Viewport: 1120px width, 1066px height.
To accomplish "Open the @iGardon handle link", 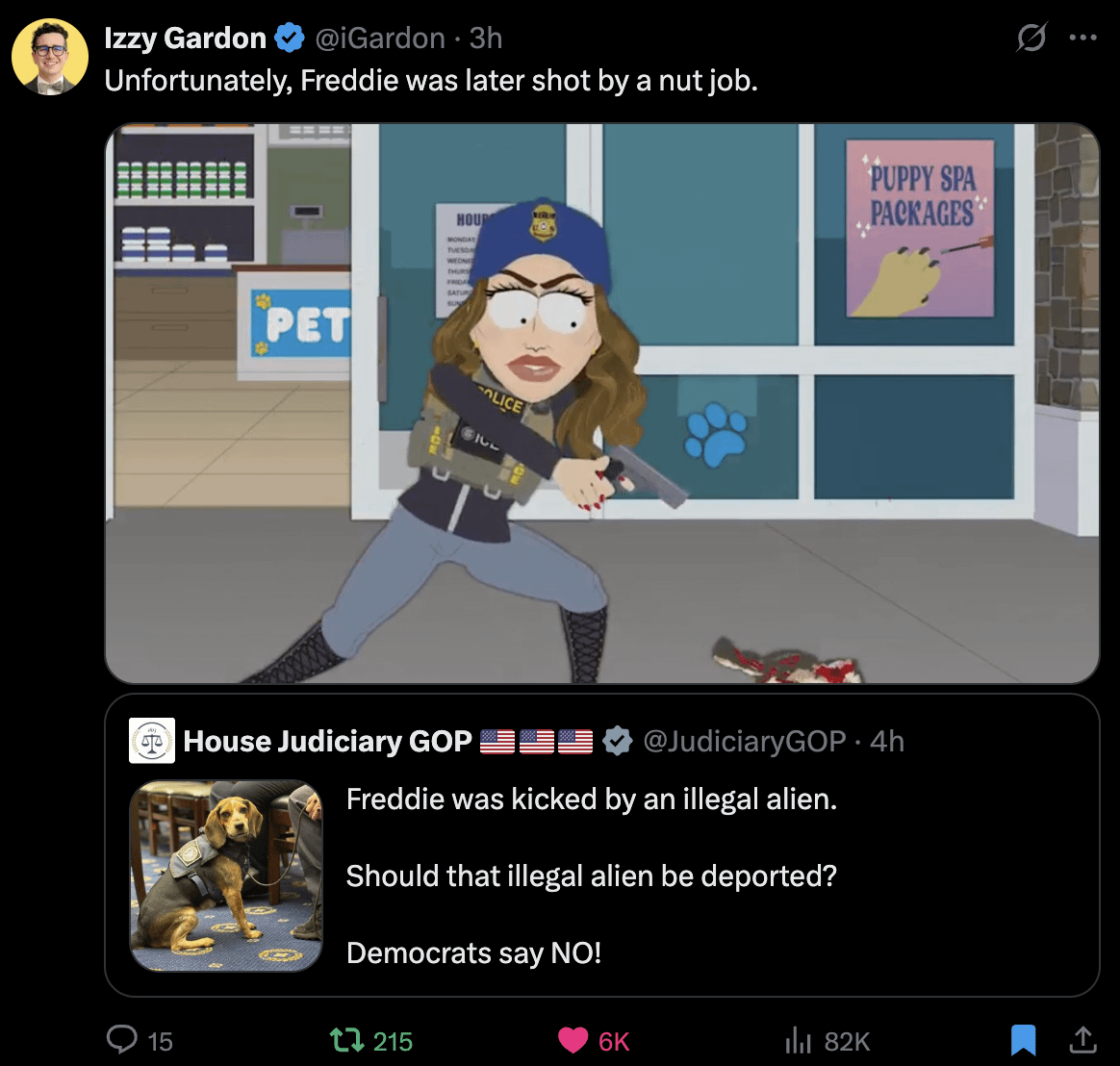I will click(380, 38).
